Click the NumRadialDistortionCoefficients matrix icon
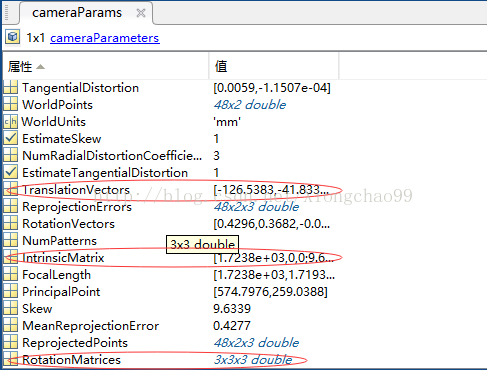This screenshot has width=487, height=370. 10,155
